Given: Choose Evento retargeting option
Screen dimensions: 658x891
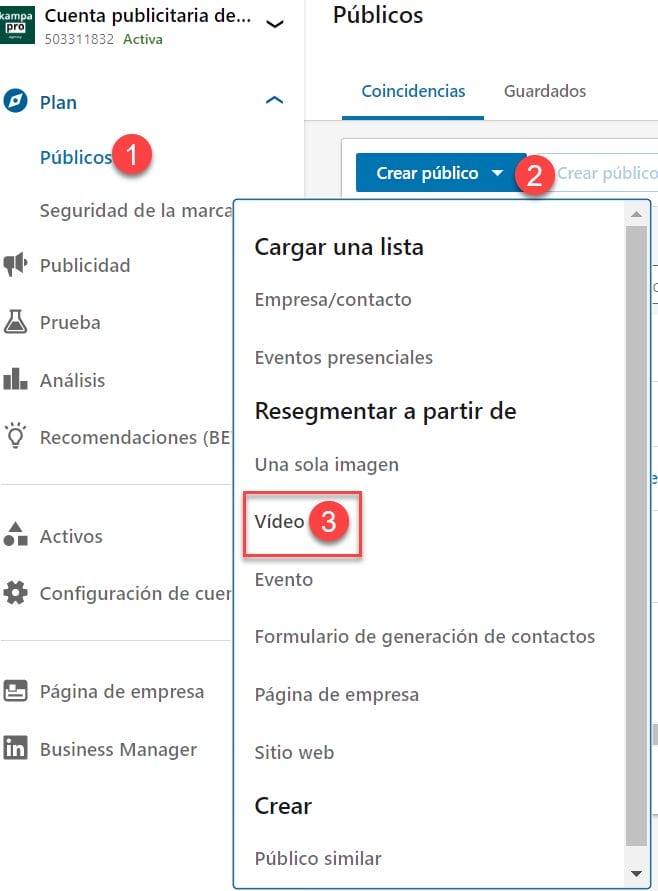Looking at the screenshot, I should (x=284, y=580).
